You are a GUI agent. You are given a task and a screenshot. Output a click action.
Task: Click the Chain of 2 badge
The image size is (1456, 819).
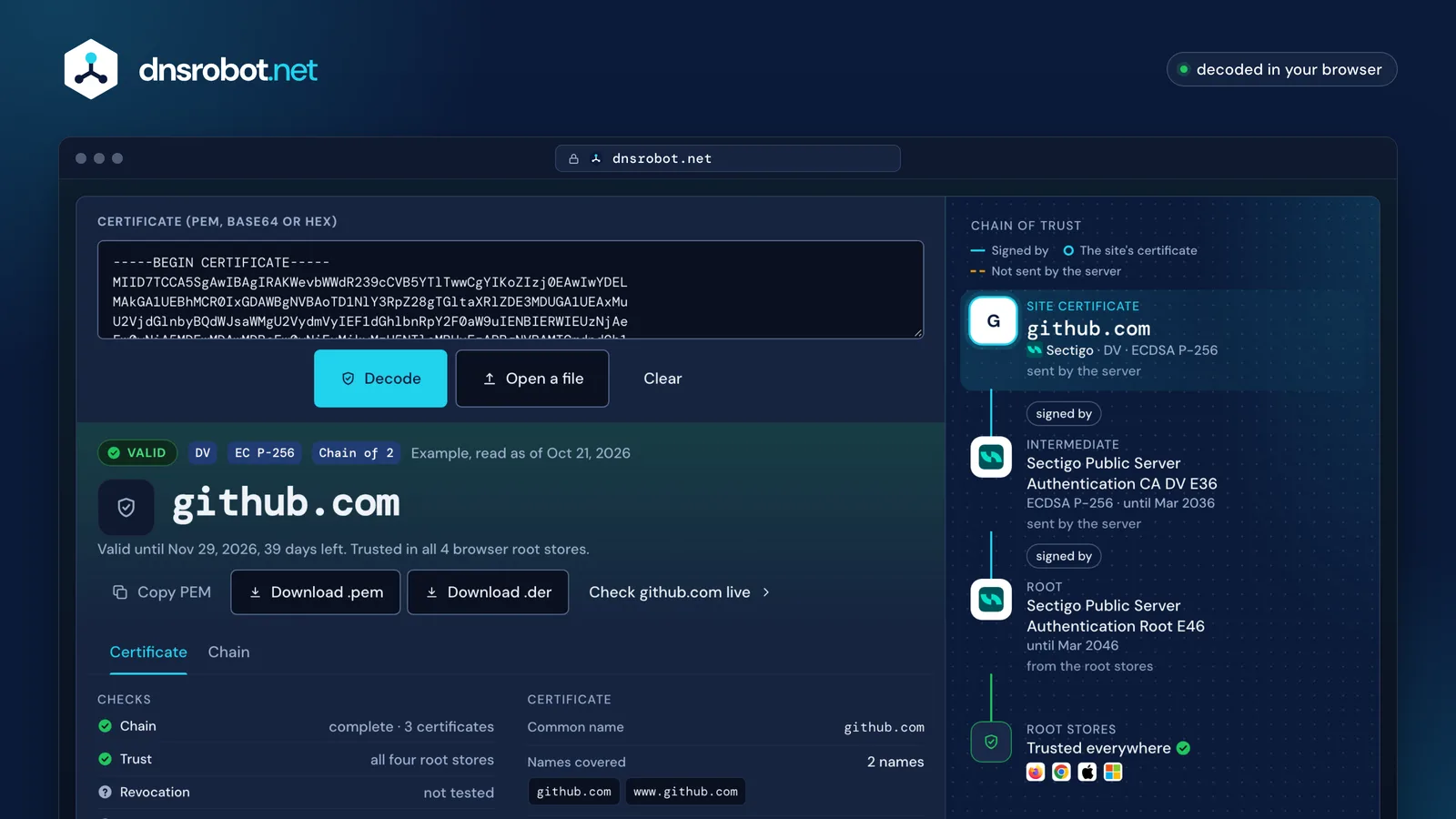point(356,453)
